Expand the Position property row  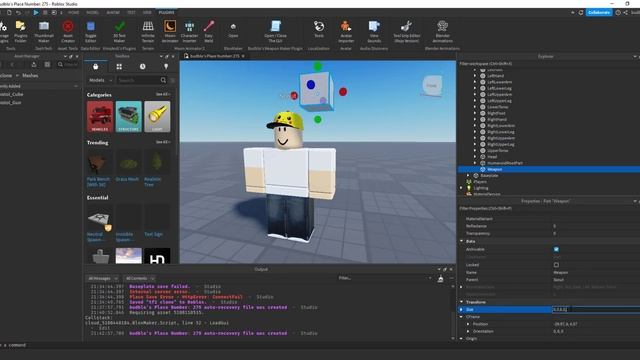click(468, 324)
